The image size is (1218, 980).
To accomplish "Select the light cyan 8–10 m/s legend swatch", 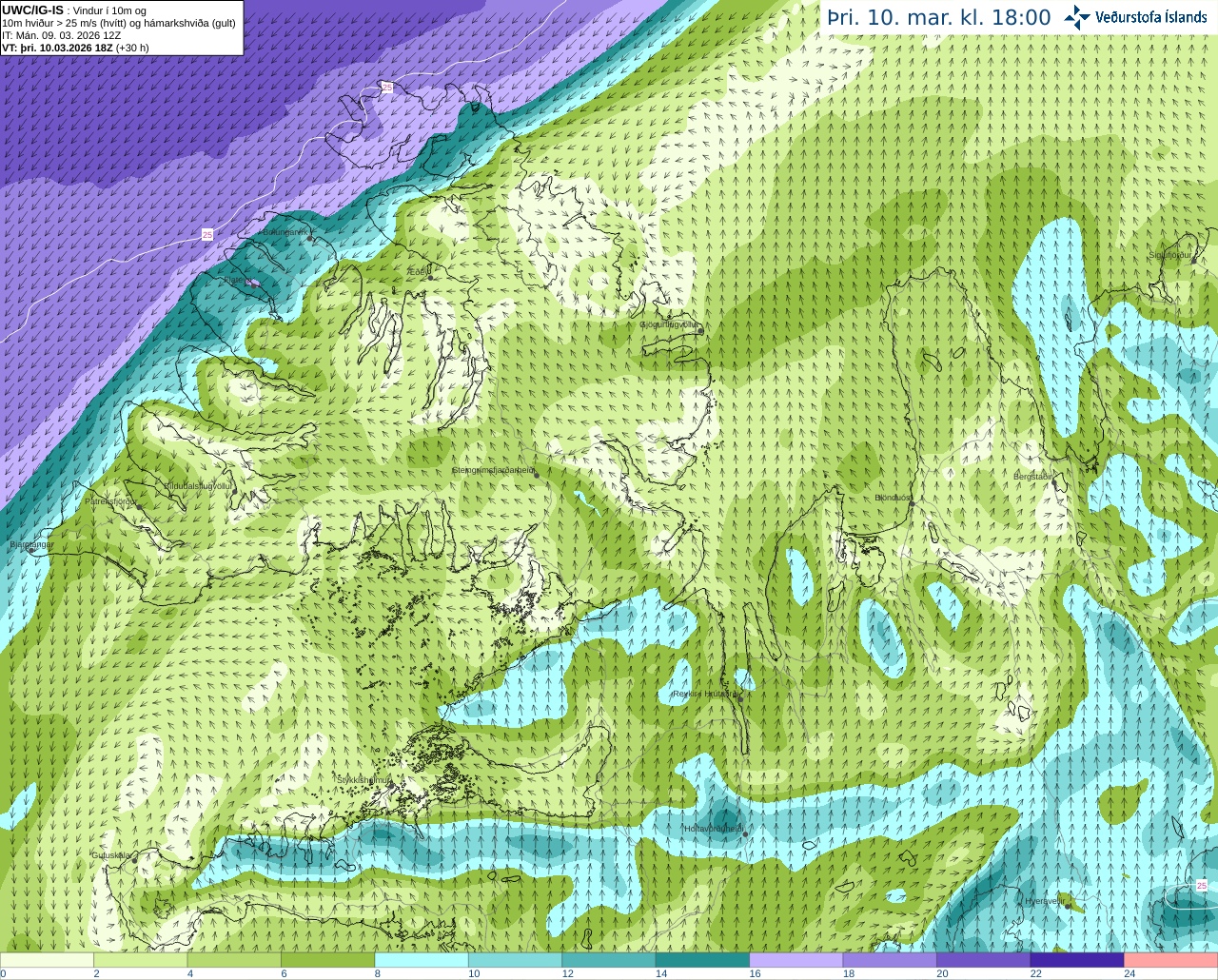I will [422, 960].
